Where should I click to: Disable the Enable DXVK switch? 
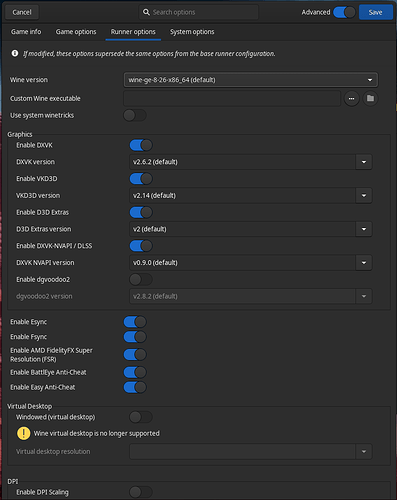141,145
